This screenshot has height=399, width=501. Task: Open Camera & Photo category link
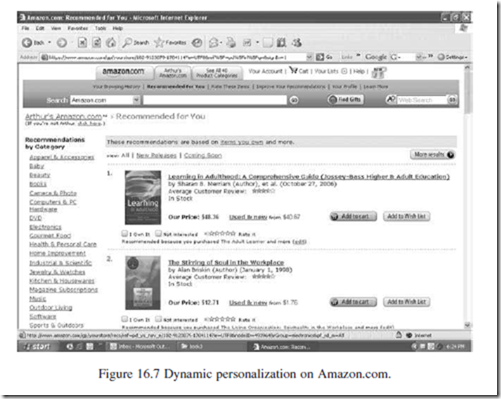(x=53, y=193)
